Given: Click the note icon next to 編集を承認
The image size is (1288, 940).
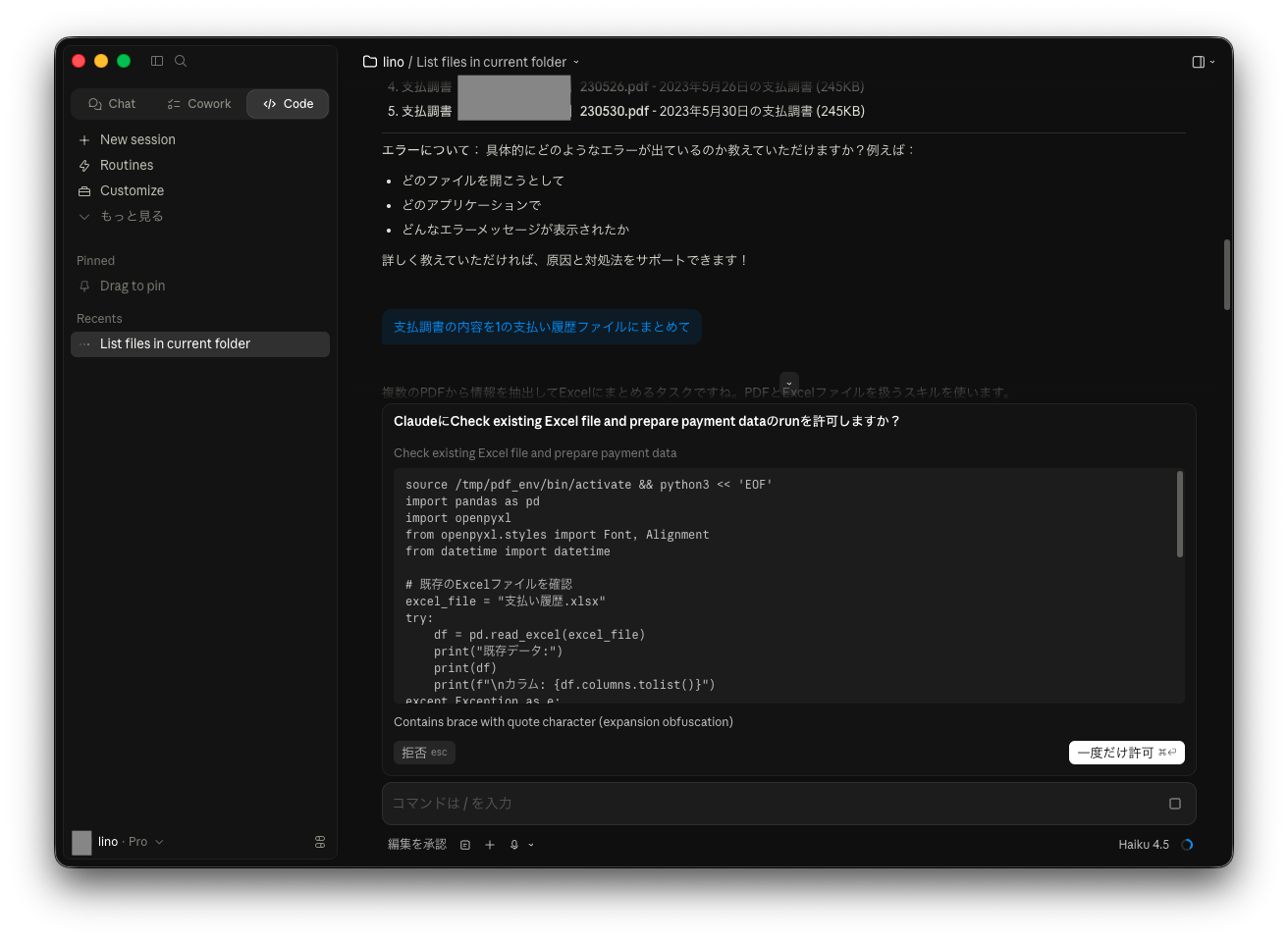Looking at the screenshot, I should [x=465, y=845].
